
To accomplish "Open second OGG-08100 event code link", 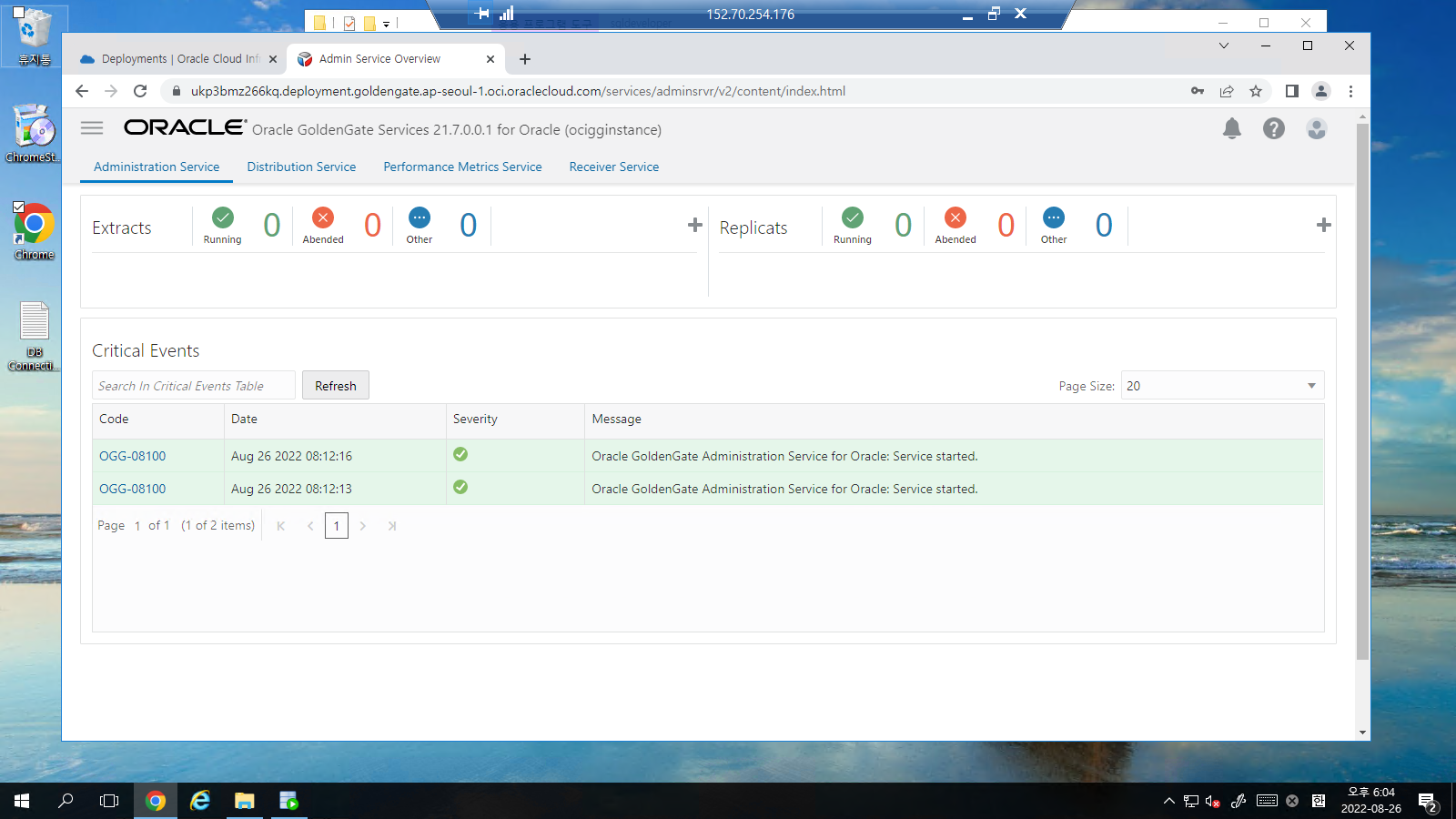I will (x=133, y=489).
